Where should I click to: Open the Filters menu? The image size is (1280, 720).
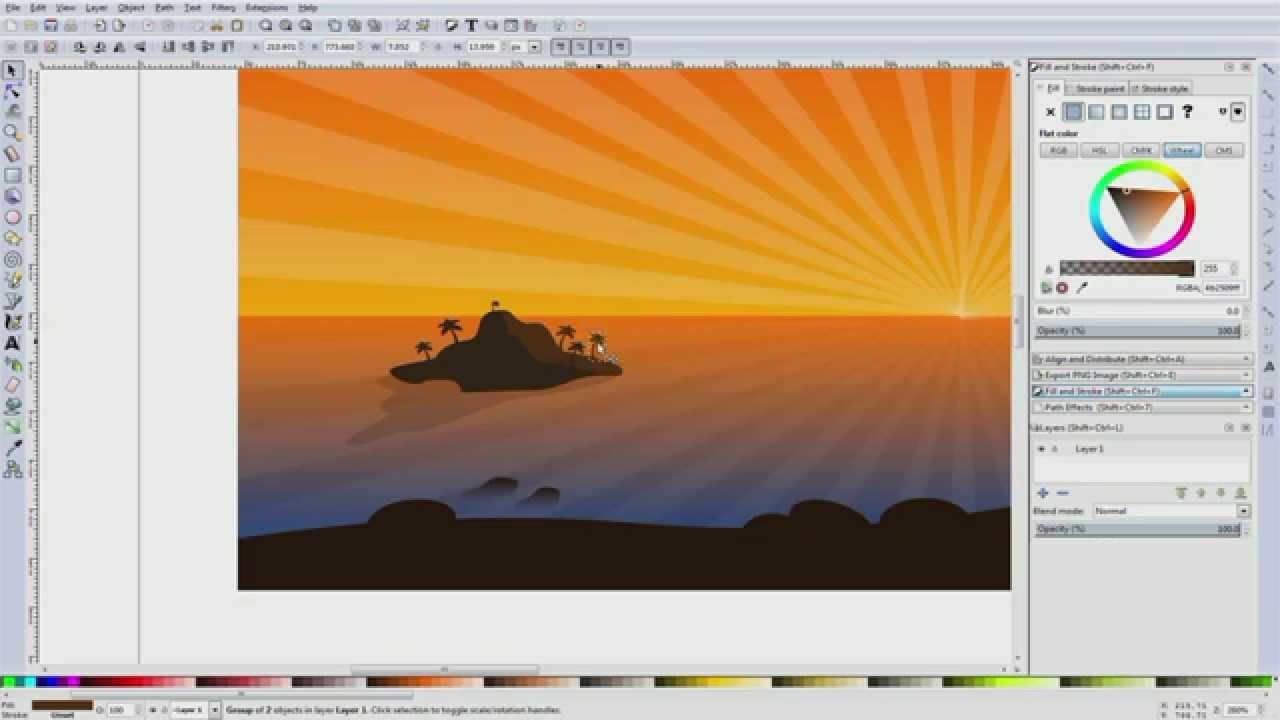point(223,7)
